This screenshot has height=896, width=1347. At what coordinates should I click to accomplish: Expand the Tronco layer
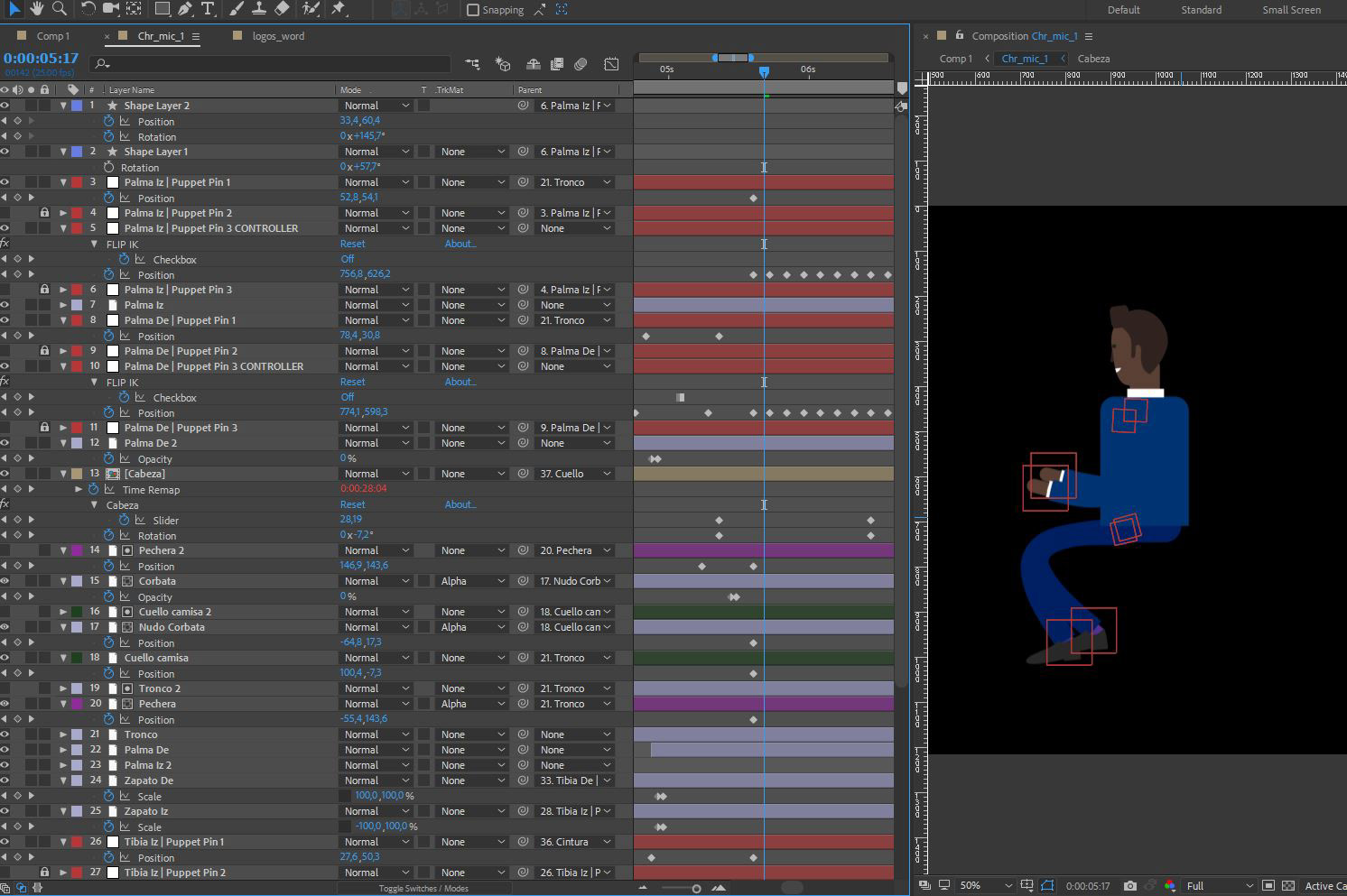pyautogui.click(x=63, y=734)
